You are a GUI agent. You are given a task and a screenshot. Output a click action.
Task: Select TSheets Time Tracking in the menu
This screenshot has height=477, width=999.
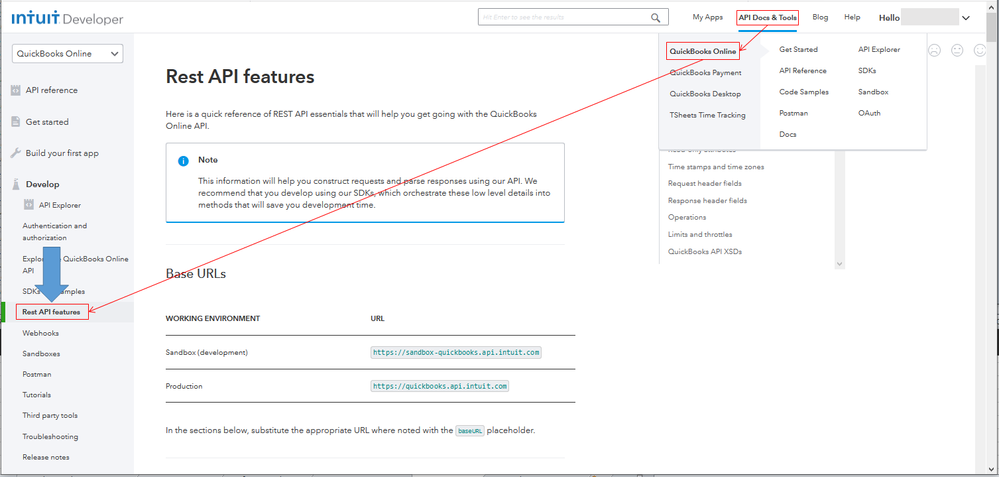point(707,115)
